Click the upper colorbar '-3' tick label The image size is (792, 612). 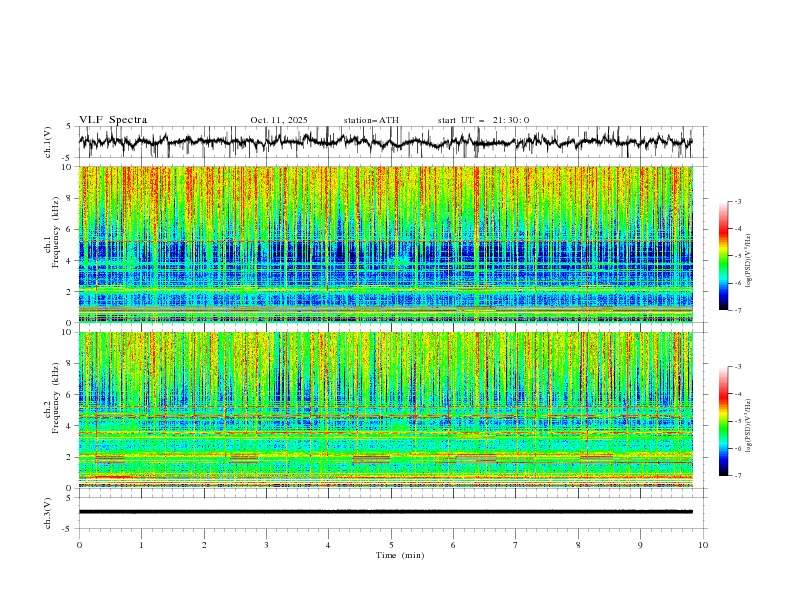738,201
